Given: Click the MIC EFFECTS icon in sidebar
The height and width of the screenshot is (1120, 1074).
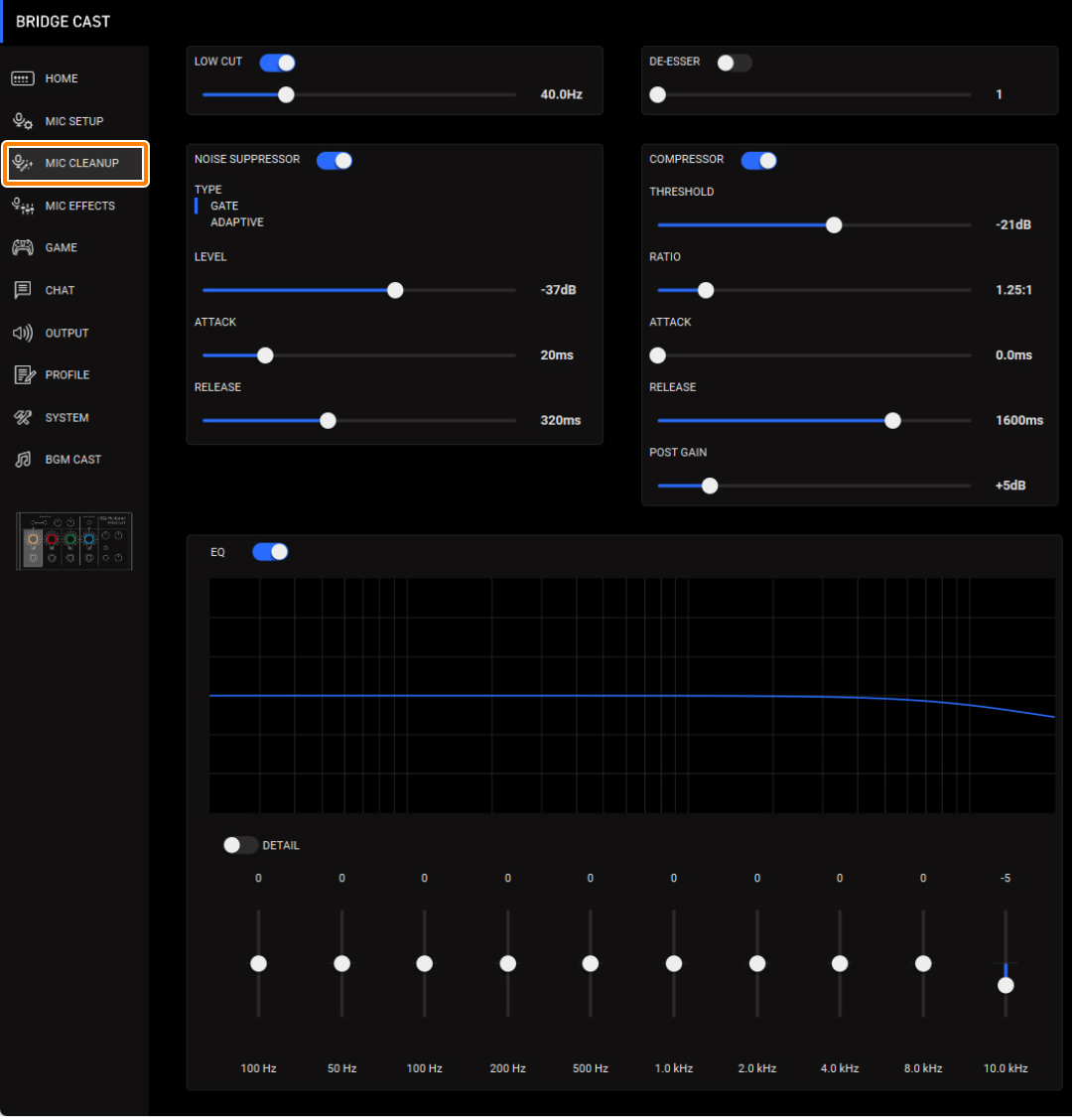Looking at the screenshot, I should click(23, 207).
